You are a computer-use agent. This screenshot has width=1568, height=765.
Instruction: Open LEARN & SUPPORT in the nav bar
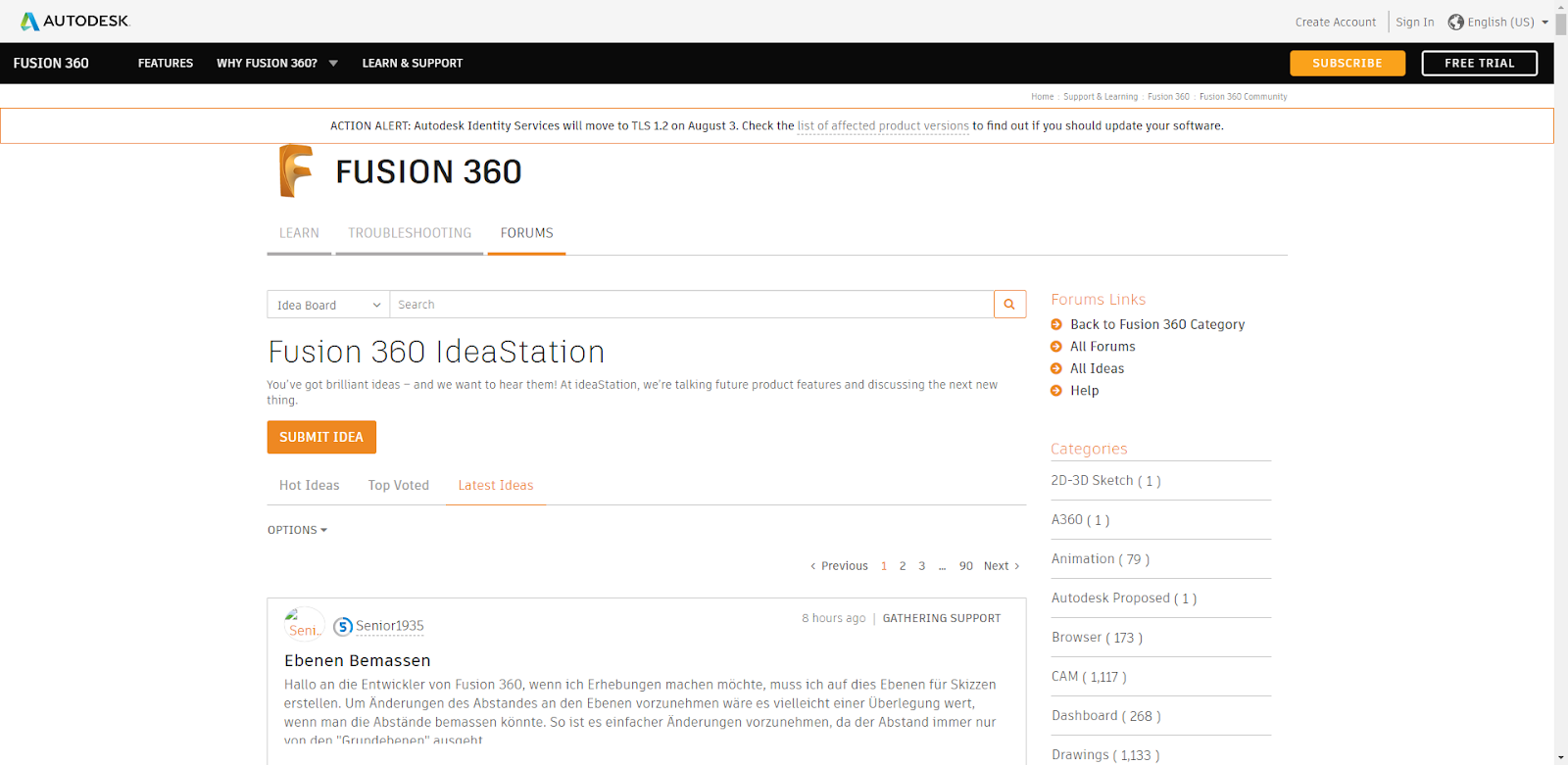click(413, 64)
